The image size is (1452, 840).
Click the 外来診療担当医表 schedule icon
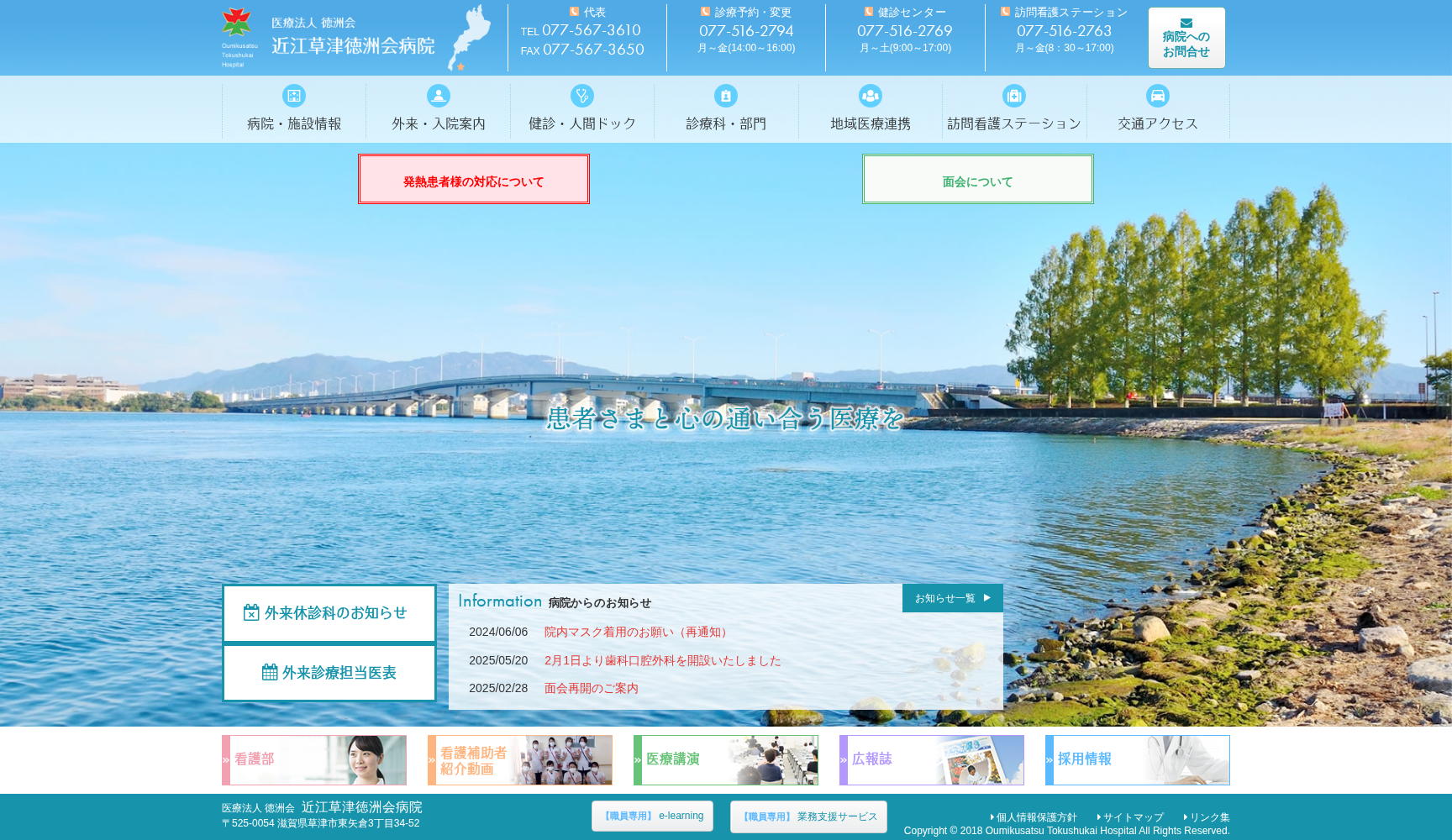pyautogui.click(x=269, y=670)
